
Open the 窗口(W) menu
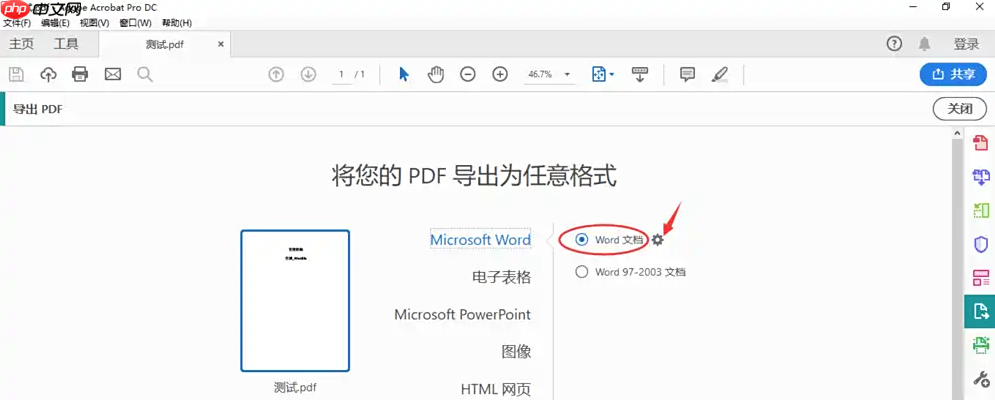pos(136,23)
